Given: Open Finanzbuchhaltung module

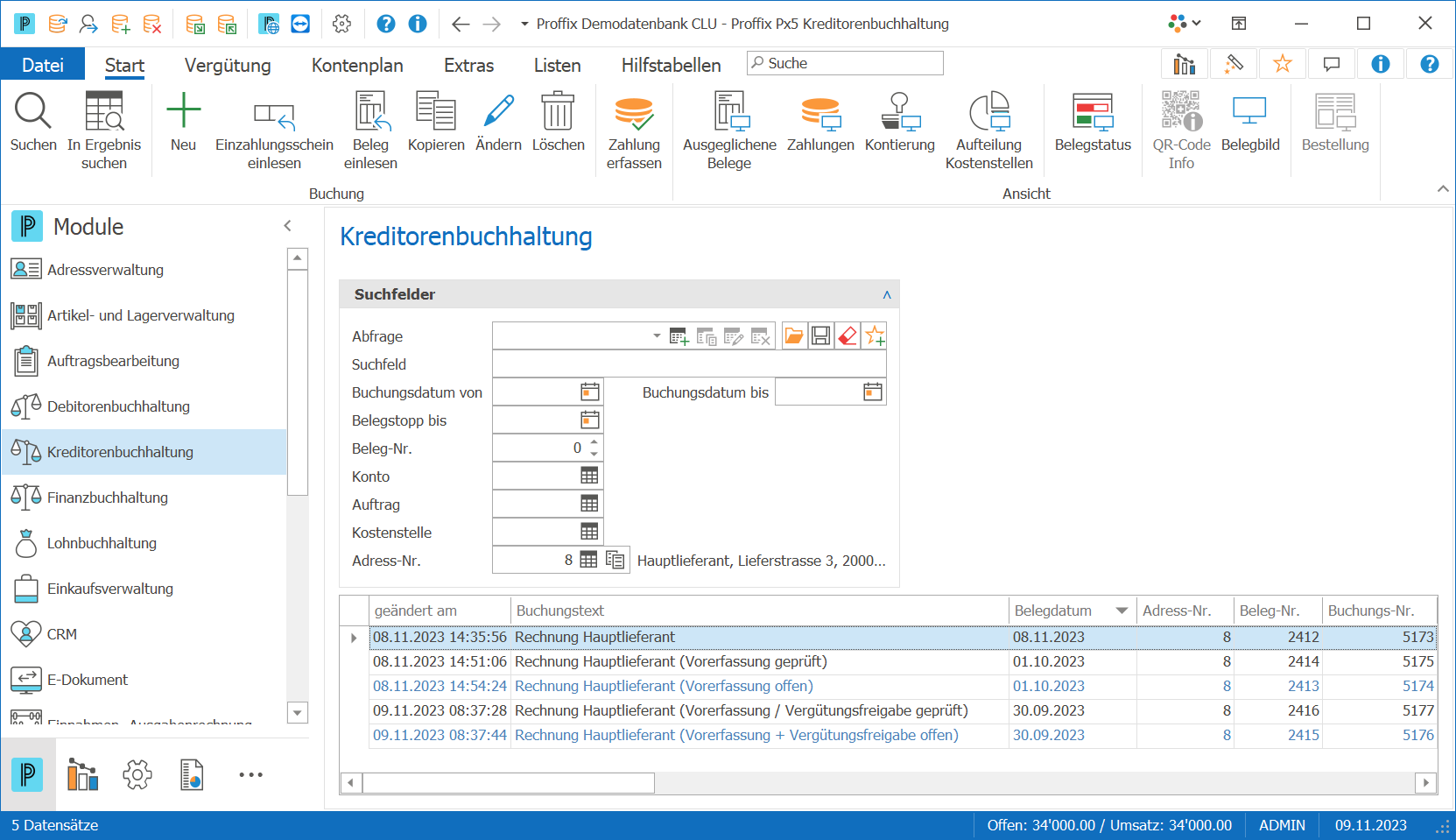Looking at the screenshot, I should (x=144, y=498).
